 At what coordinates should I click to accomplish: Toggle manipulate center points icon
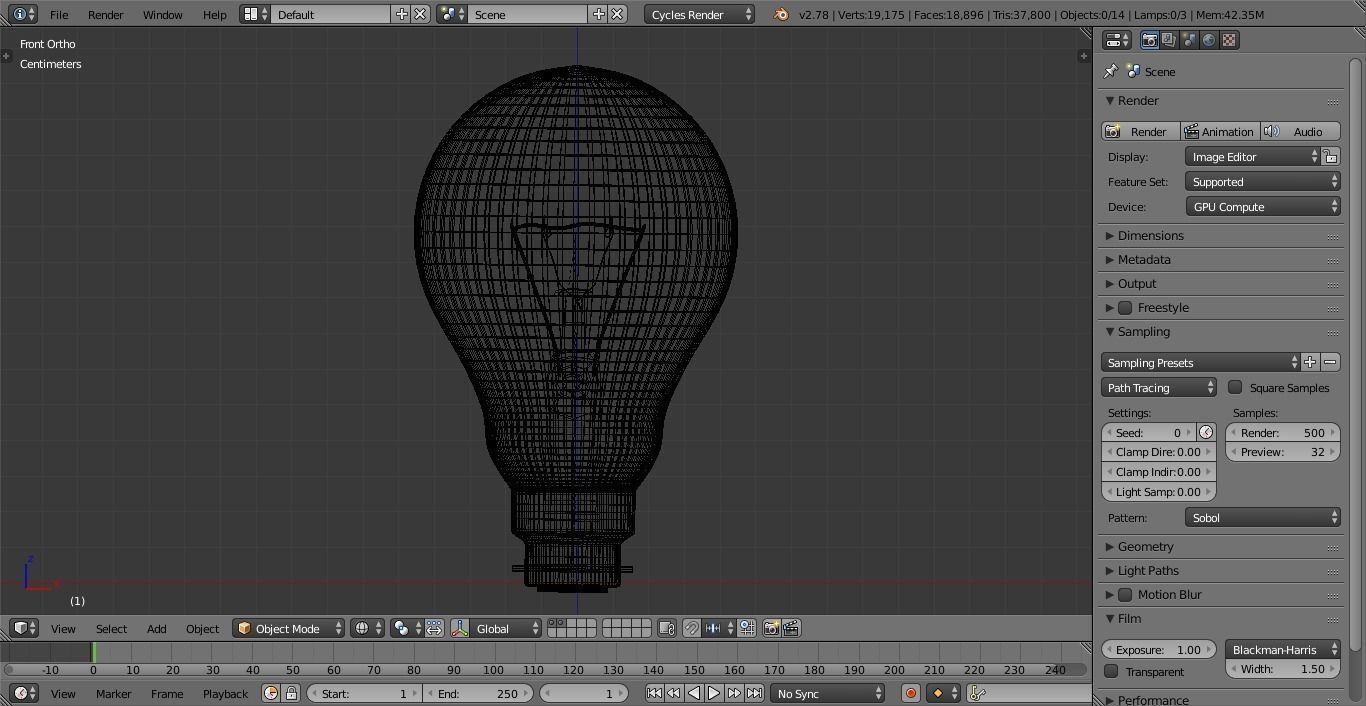click(434, 628)
